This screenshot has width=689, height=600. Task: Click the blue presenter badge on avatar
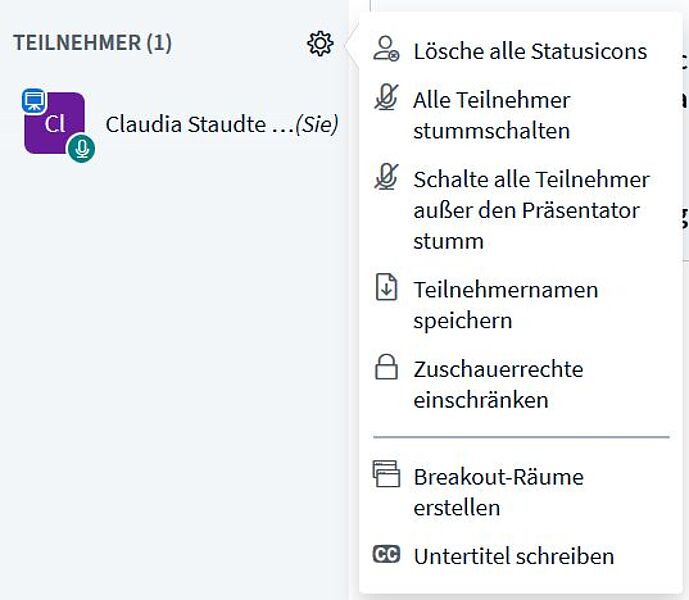pos(34,101)
